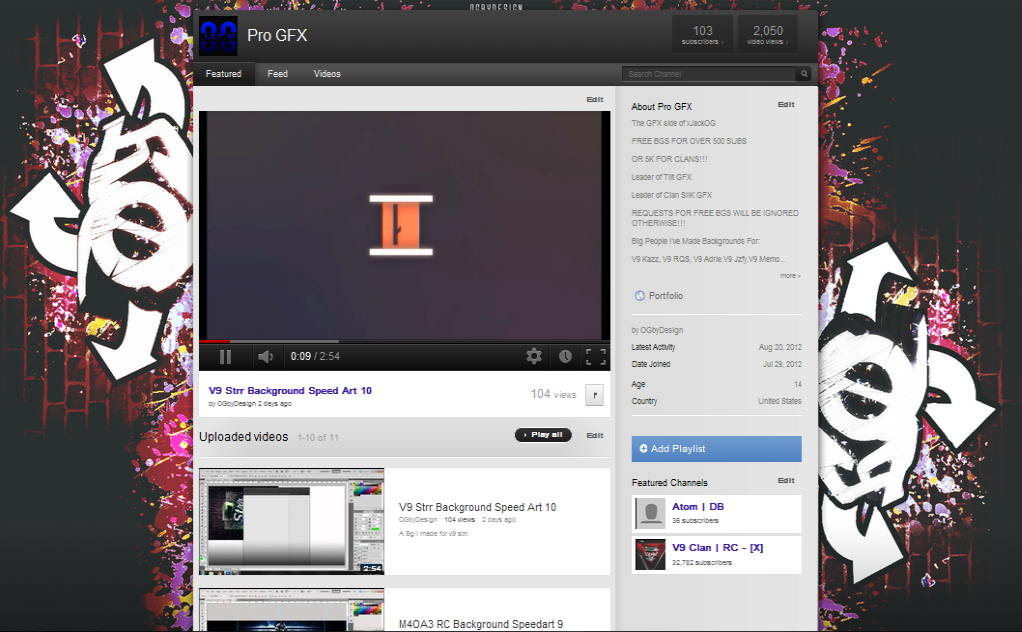Click the featured video player area
This screenshot has height=632, width=1022.
(x=405, y=225)
